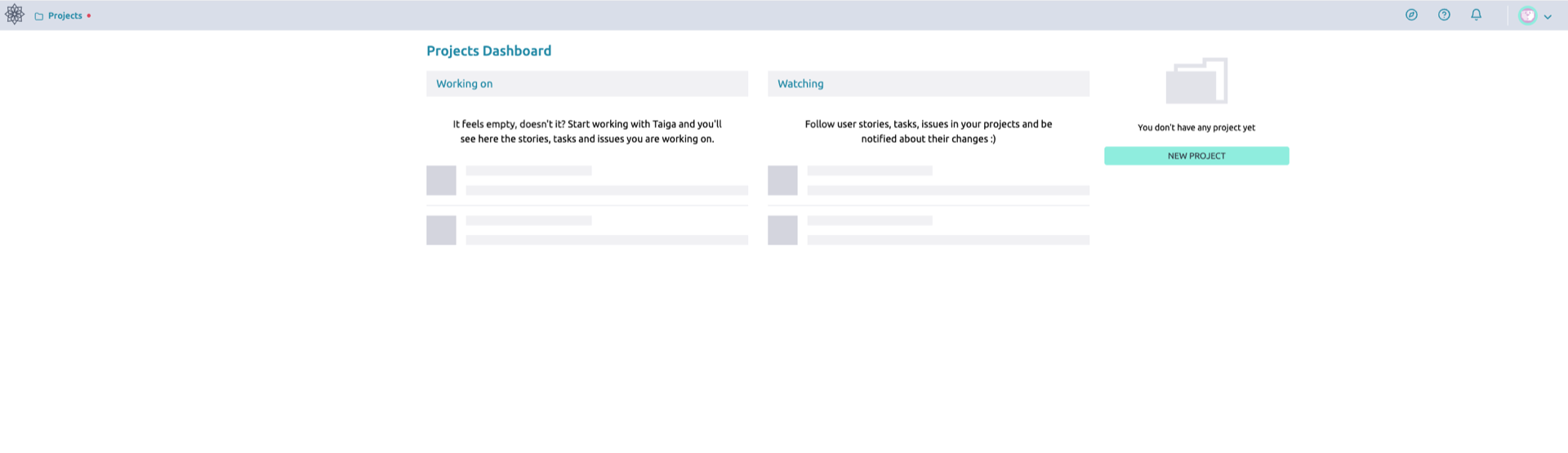
Task: Click first placeholder thumbnail under Working on
Action: (441, 180)
